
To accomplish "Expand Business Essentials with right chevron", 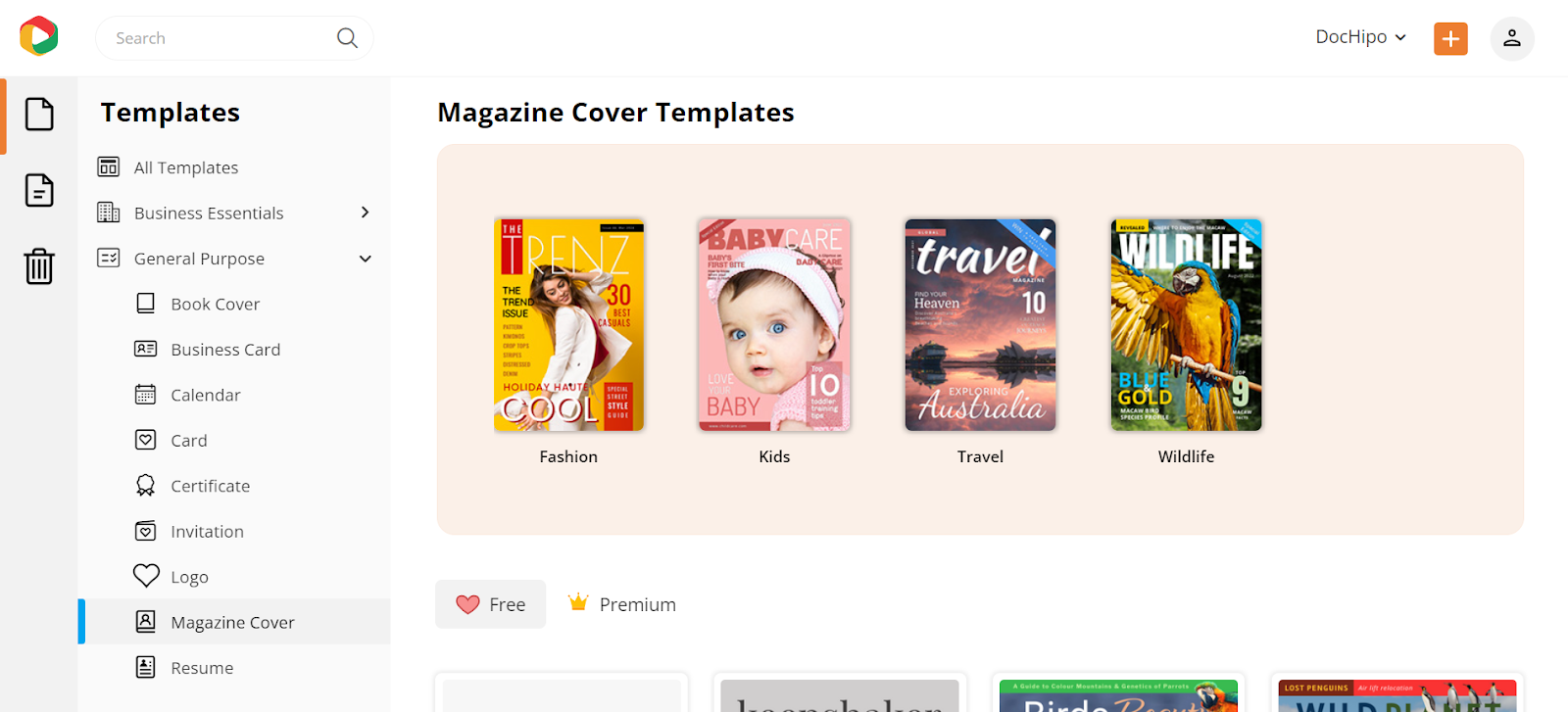I will tap(365, 213).
